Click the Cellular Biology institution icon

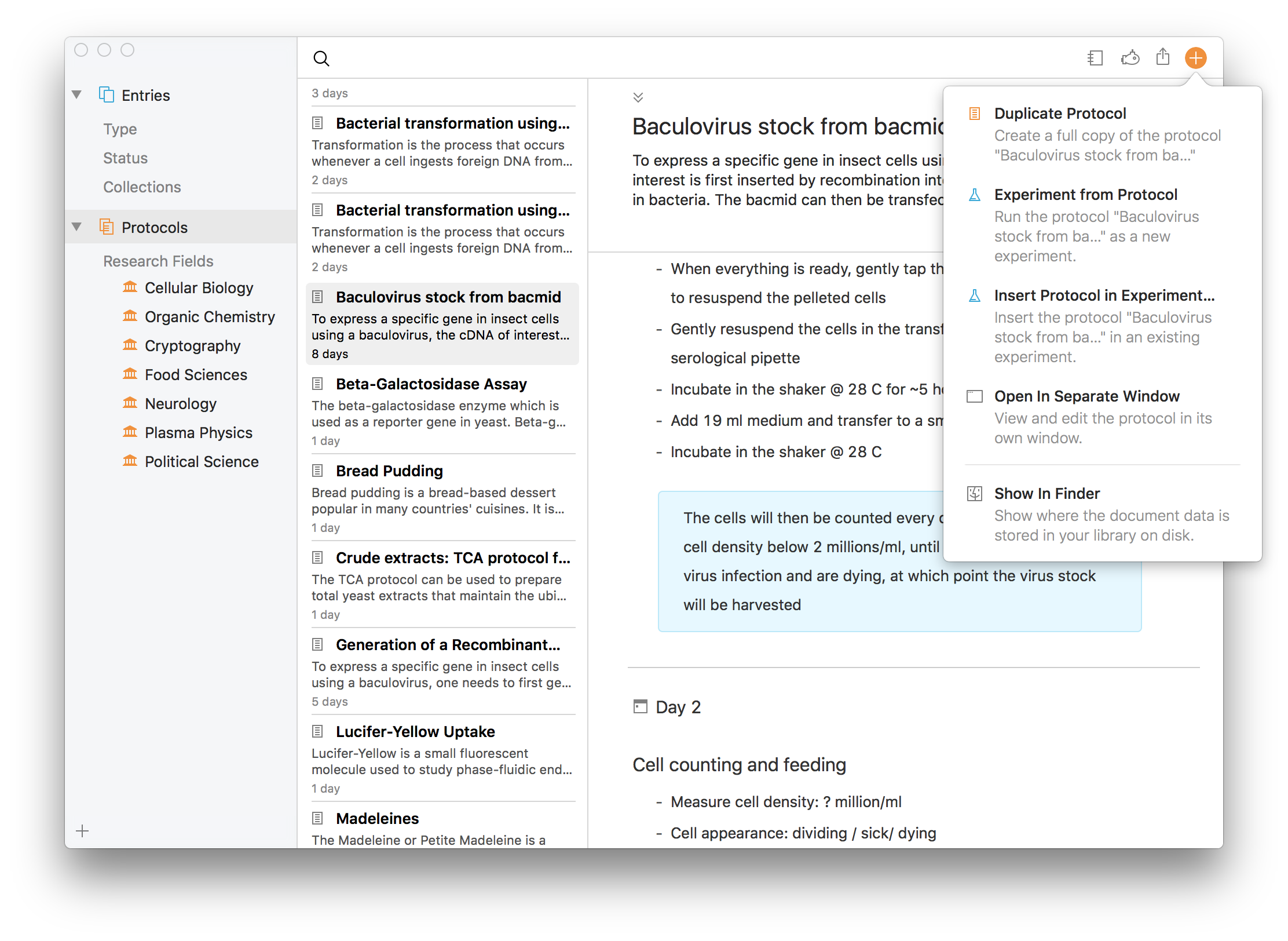coord(130,287)
